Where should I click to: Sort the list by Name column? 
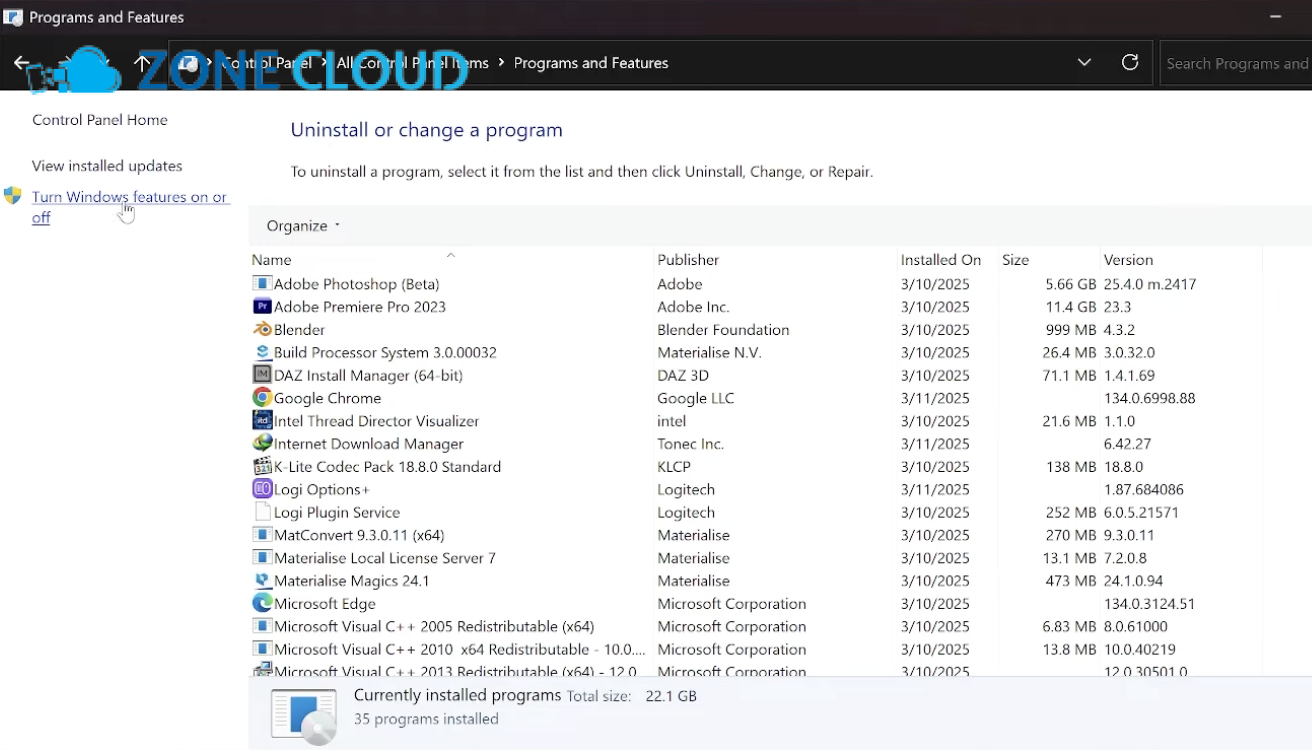click(271, 260)
